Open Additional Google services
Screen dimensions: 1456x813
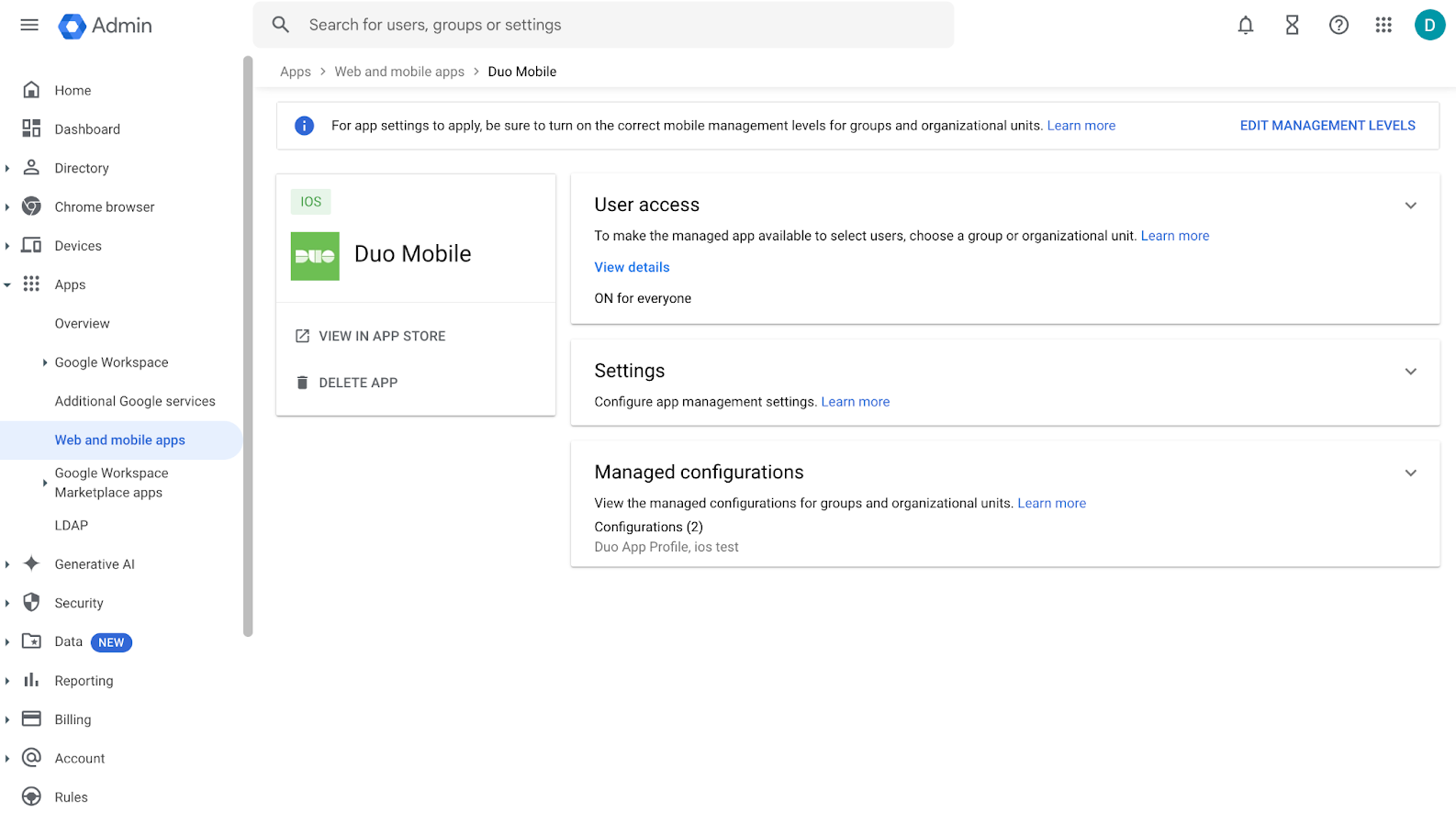click(x=135, y=401)
